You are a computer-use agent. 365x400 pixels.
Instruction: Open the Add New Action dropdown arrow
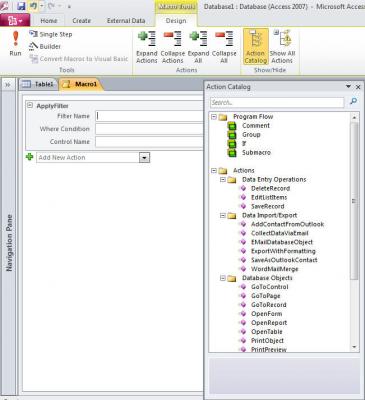click(x=144, y=157)
